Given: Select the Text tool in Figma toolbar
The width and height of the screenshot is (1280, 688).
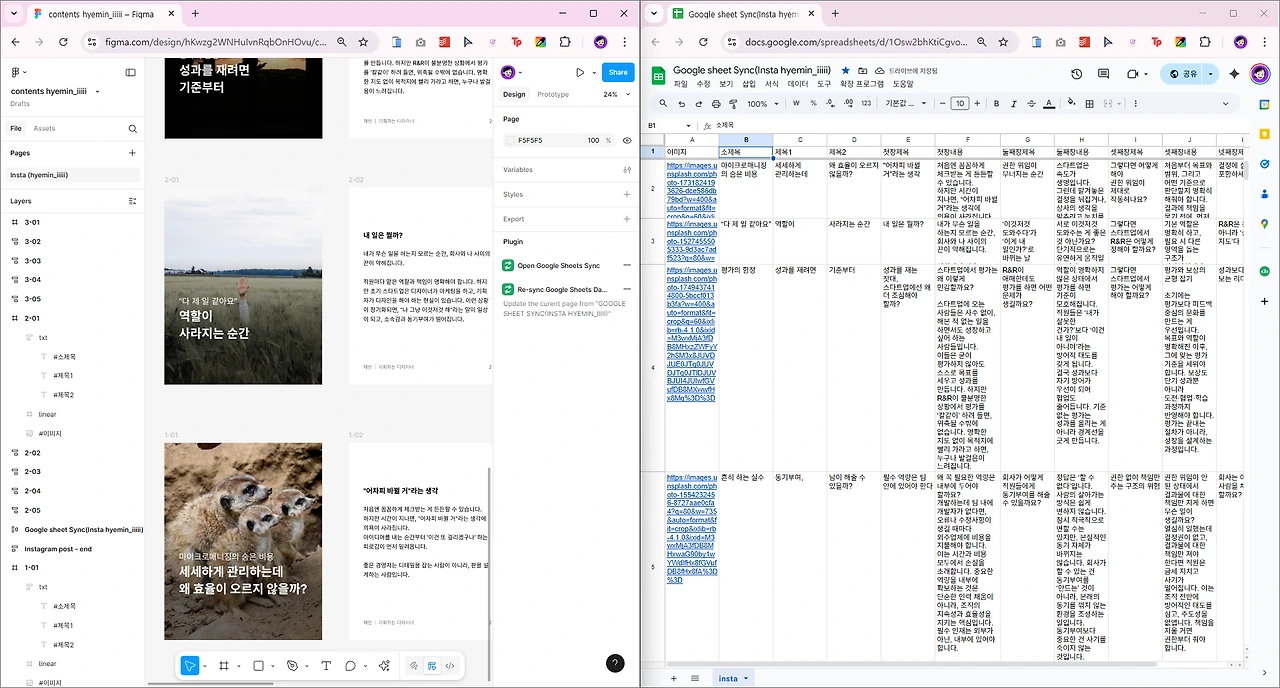Looking at the screenshot, I should [x=326, y=666].
